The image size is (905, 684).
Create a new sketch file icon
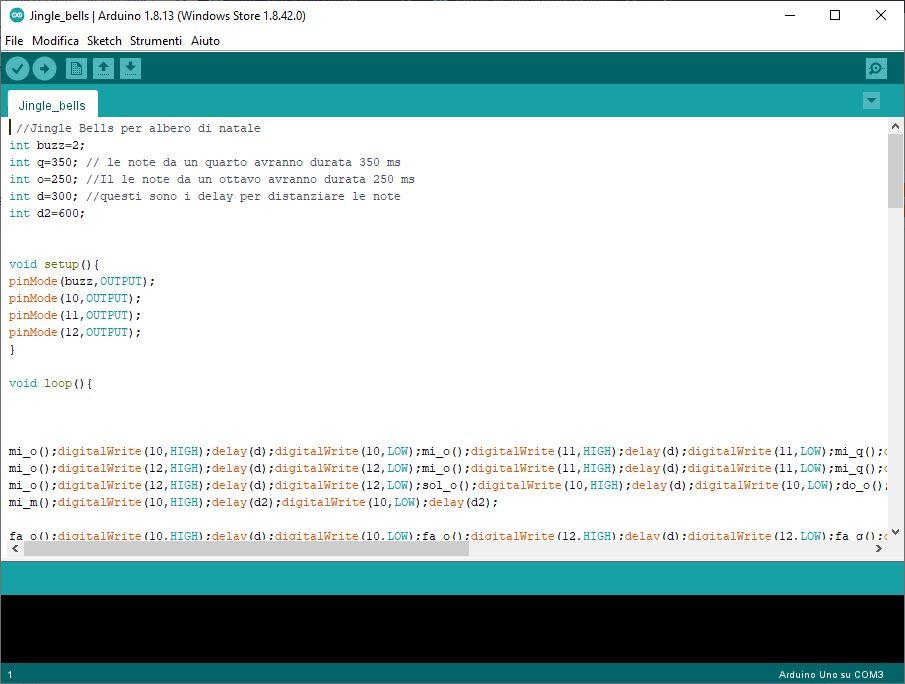(76, 69)
